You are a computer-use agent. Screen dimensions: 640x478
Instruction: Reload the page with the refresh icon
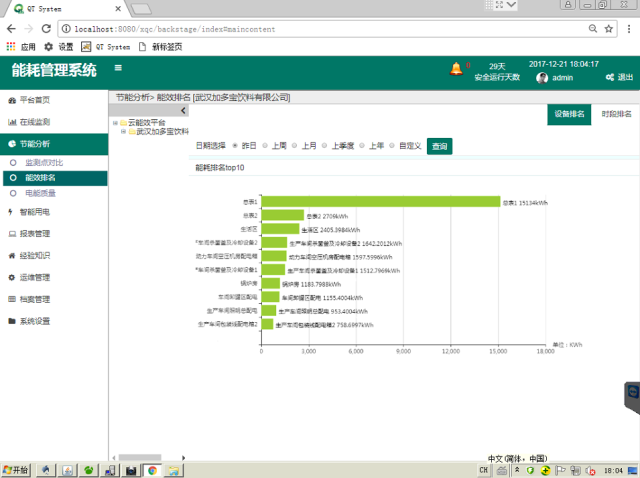click(46, 29)
